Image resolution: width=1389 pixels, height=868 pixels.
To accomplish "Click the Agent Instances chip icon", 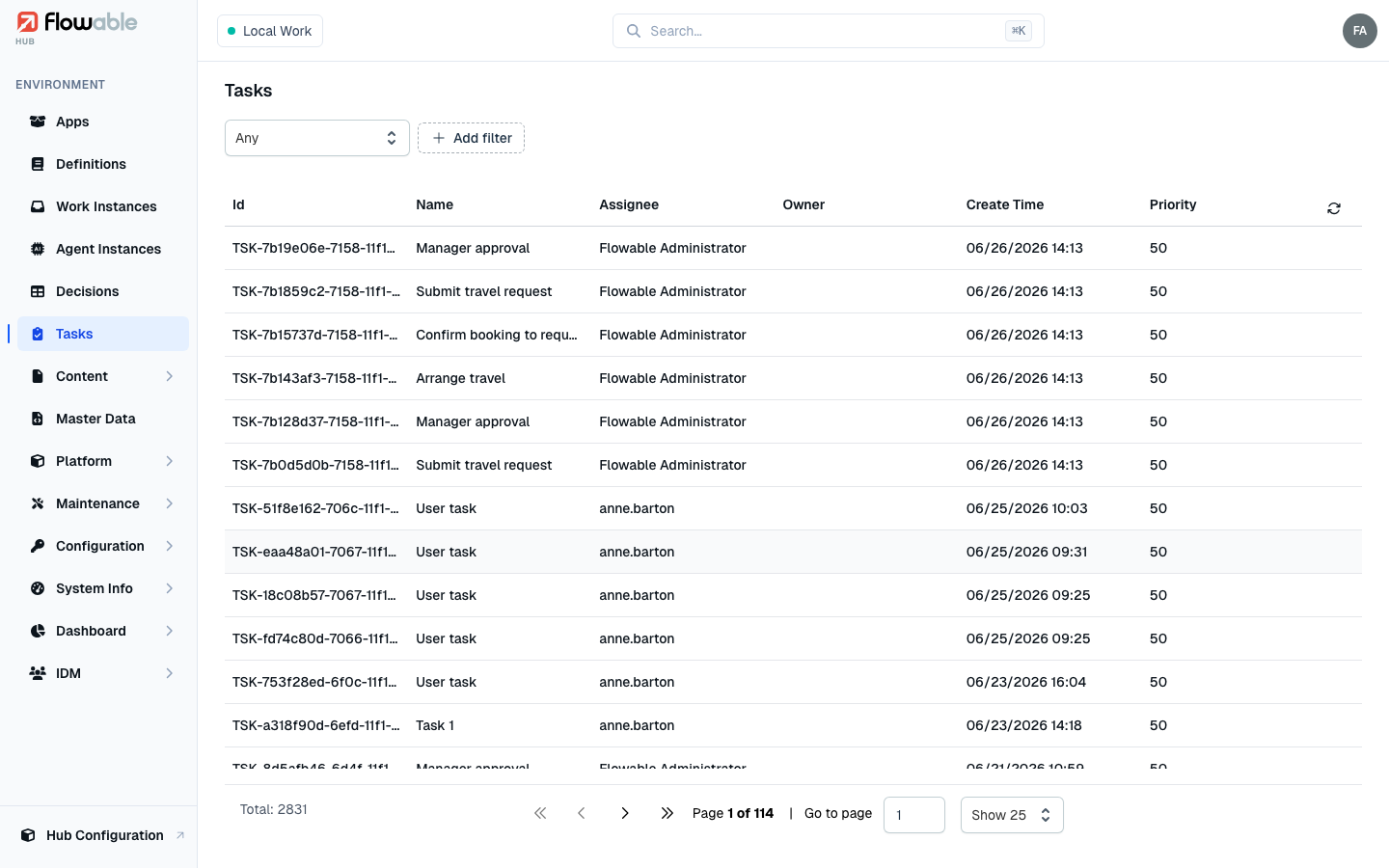I will (x=38, y=249).
